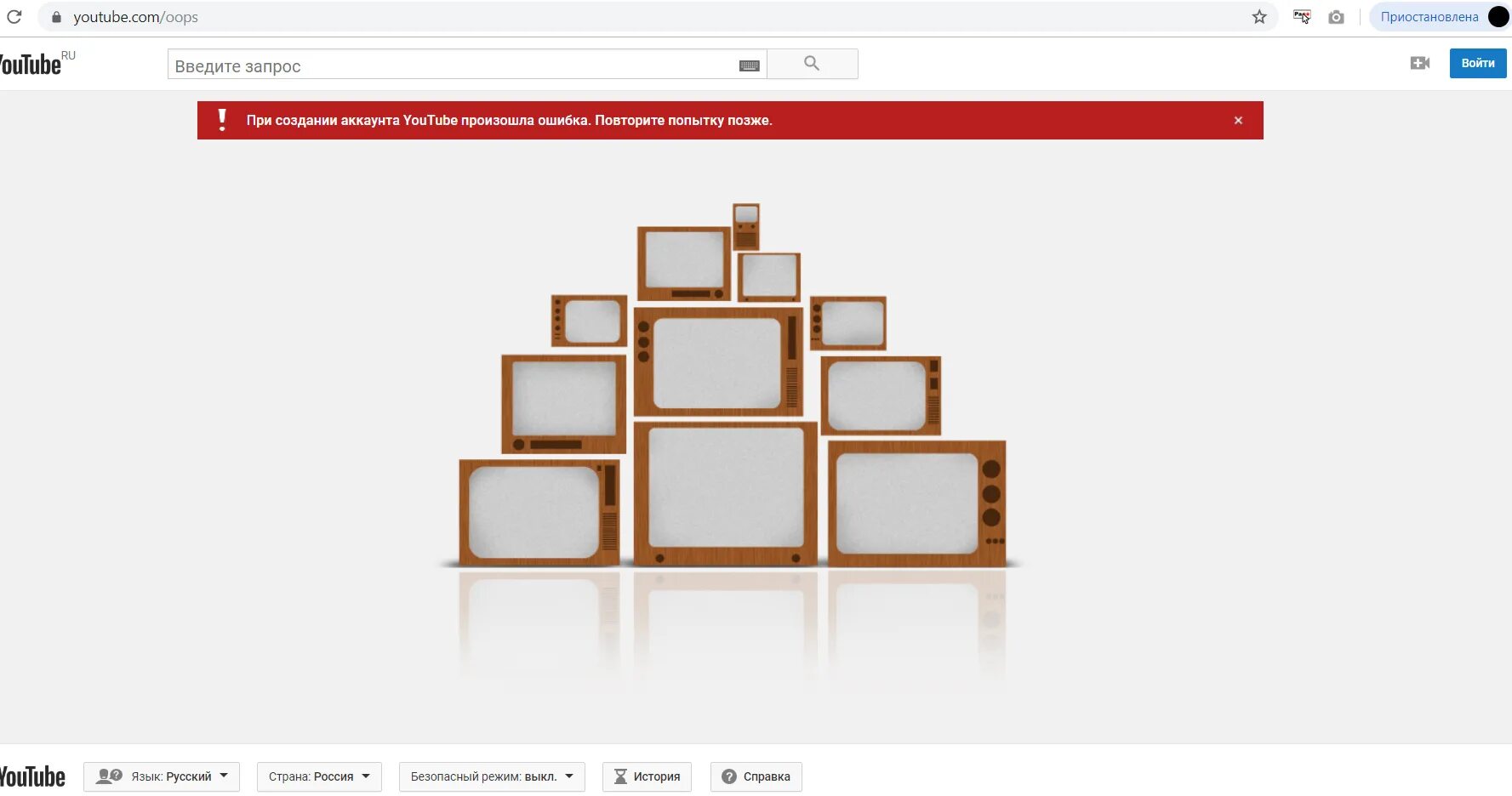
Task: Reload the page with the refresh icon
Action: [14, 17]
